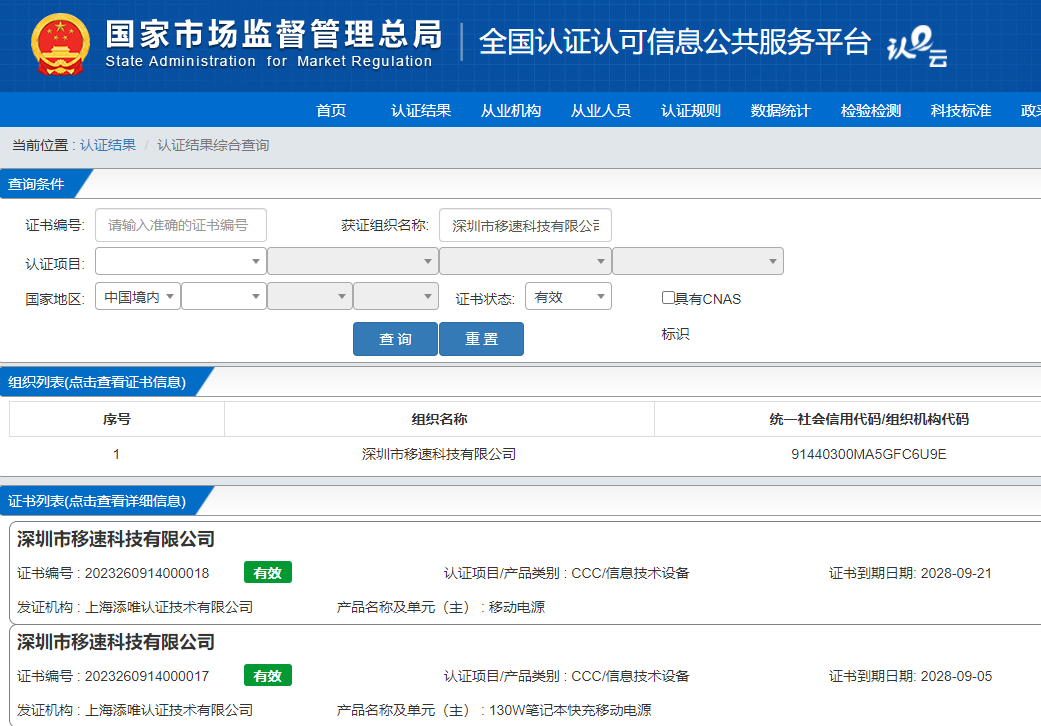Select organization row 深圳市移速科技有限公司 in table
This screenshot has width=1041, height=726.
[439, 454]
